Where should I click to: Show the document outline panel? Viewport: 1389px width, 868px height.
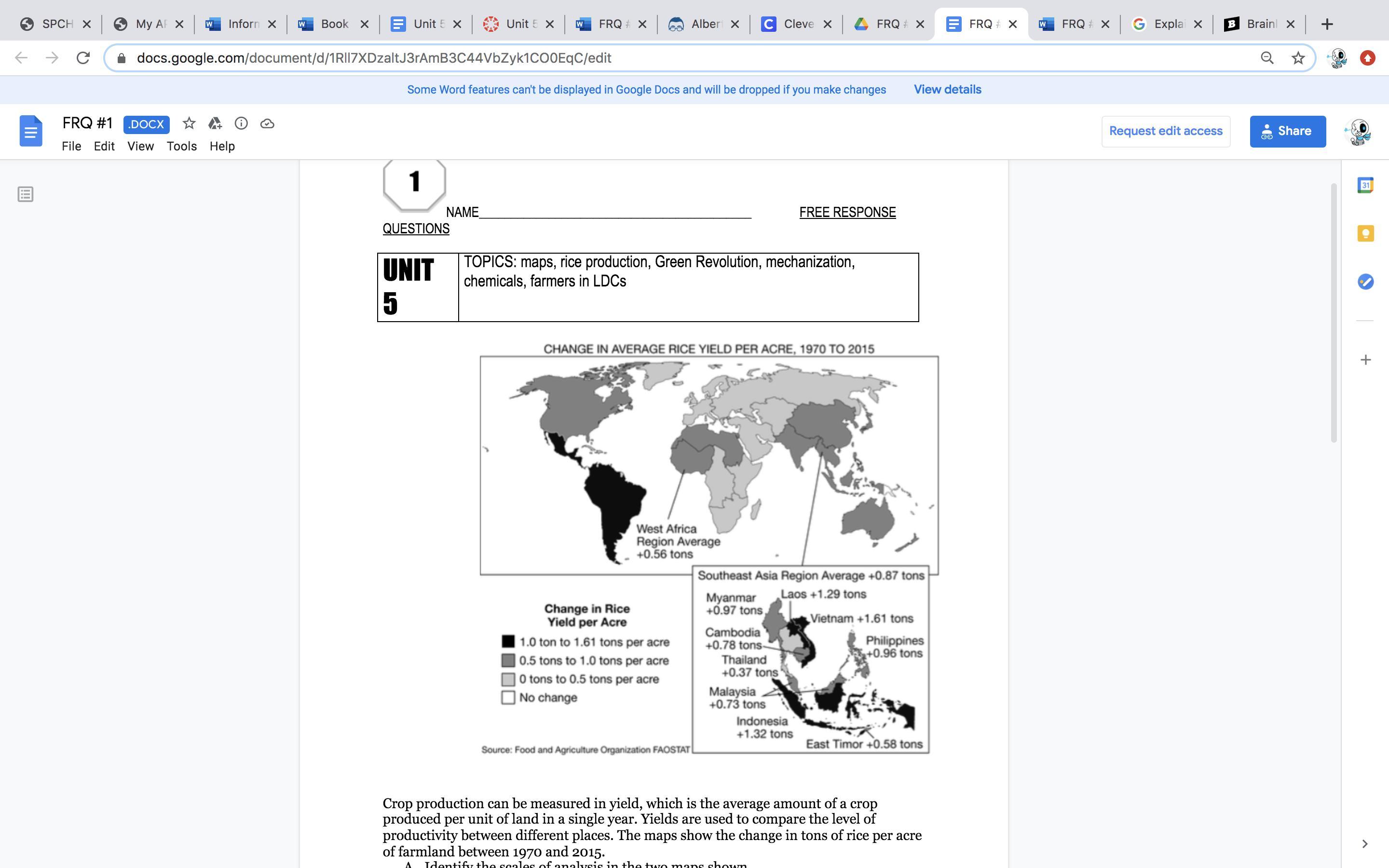tap(25, 195)
